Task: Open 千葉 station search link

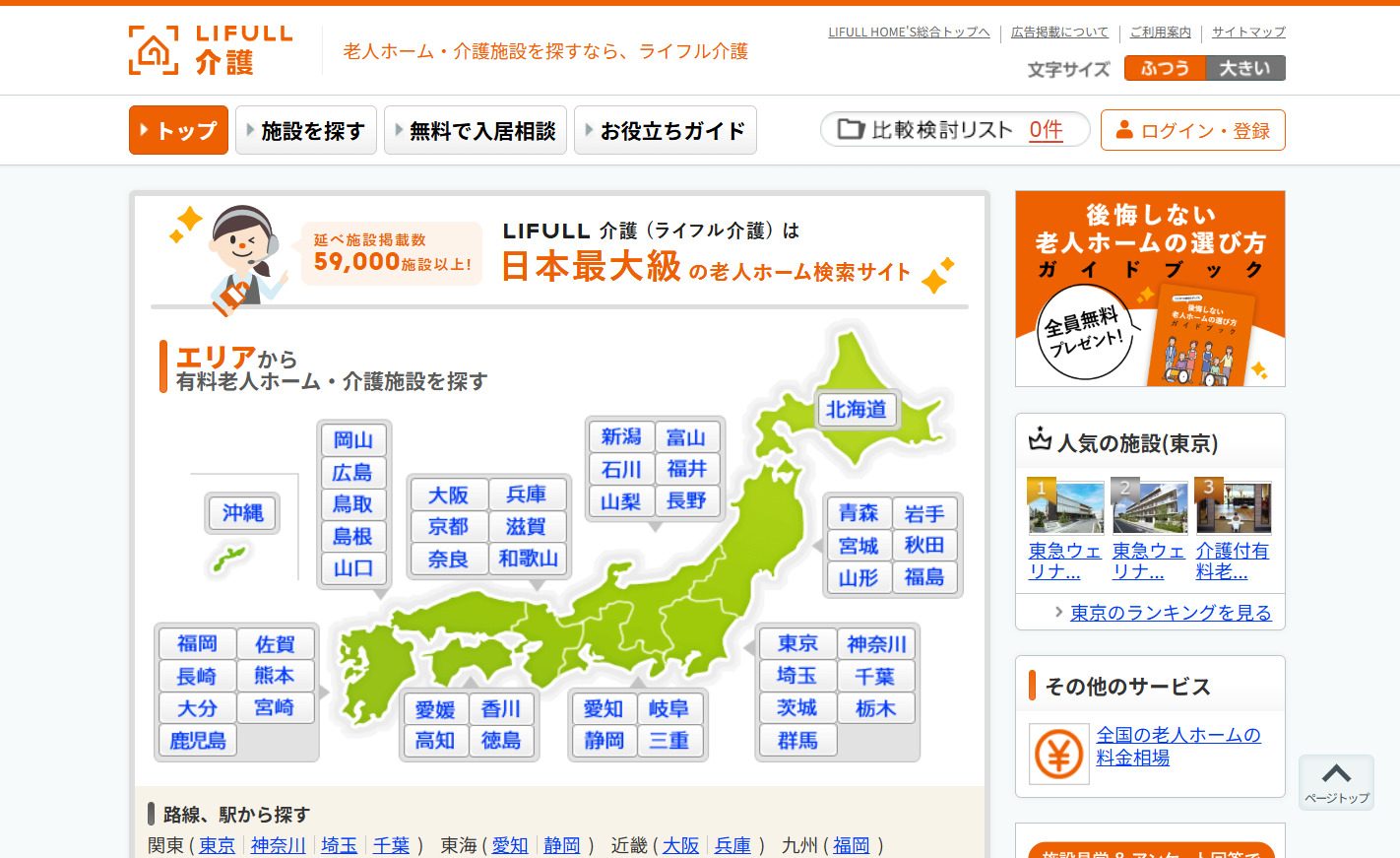Action: point(391,845)
